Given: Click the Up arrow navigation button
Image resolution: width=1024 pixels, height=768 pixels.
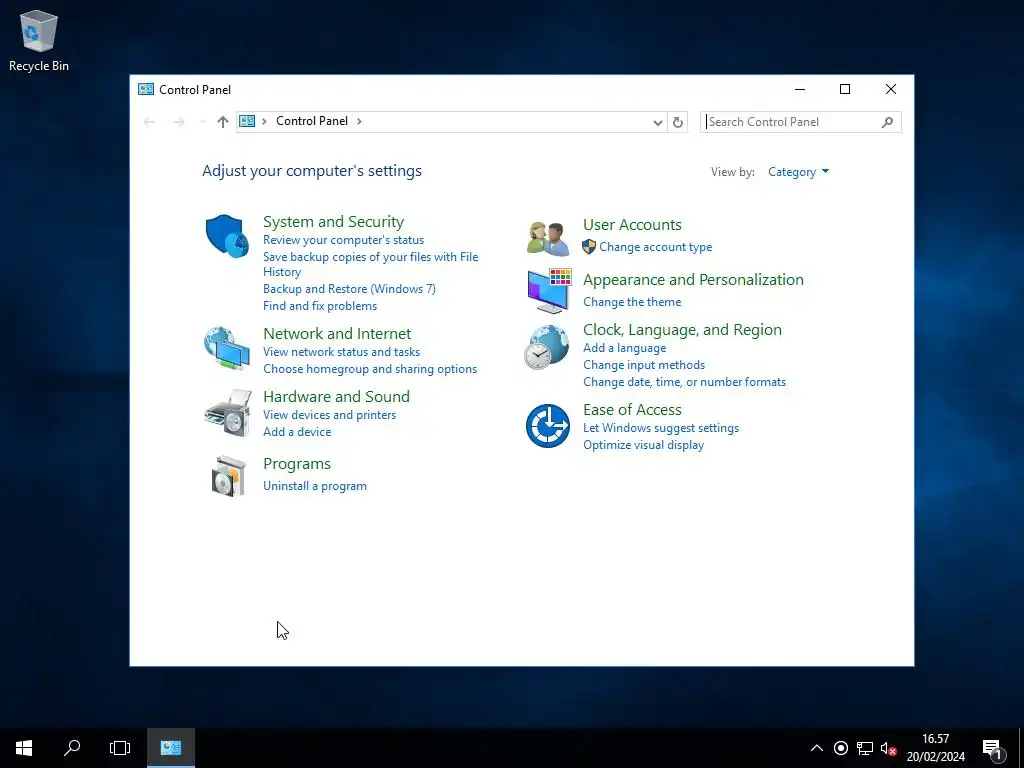Looking at the screenshot, I should pos(223,122).
